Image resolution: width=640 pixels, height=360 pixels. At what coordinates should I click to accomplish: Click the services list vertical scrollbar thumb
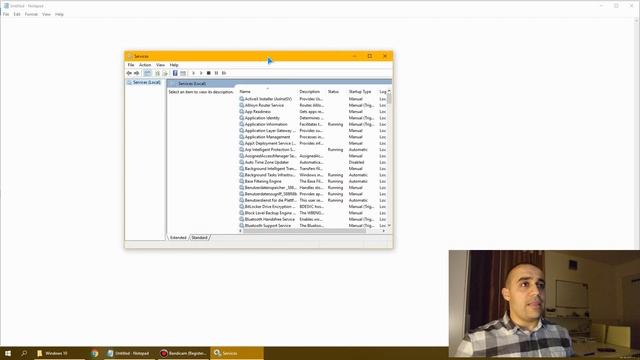[389, 98]
